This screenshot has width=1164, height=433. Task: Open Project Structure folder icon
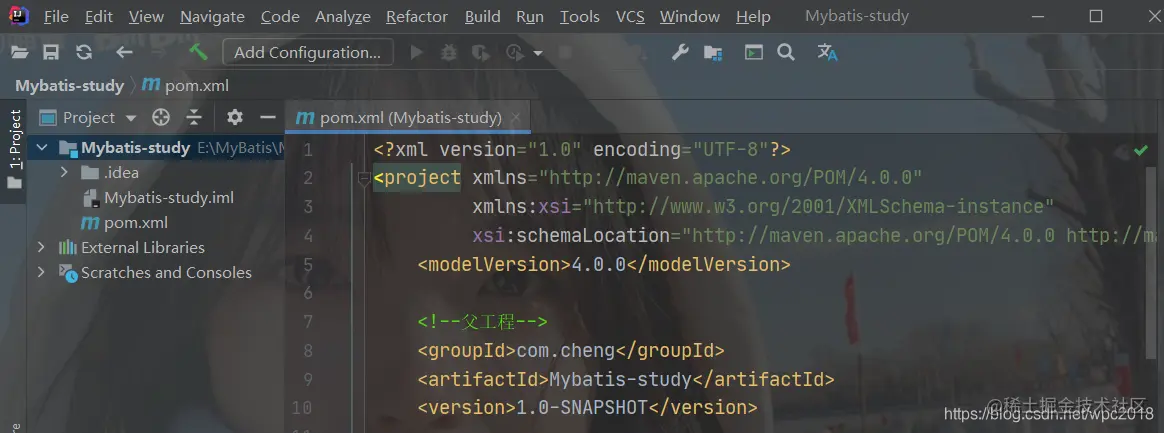click(713, 52)
